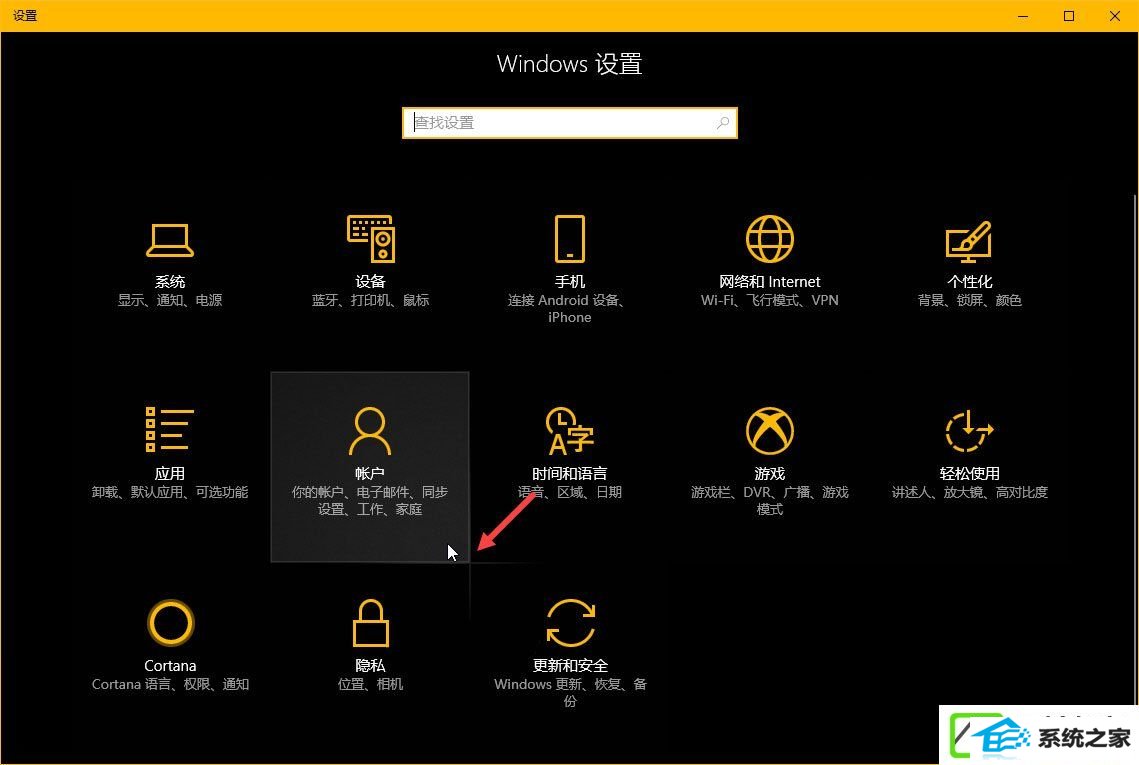Click the Wi-Fi、飞行模式、VPN description

tap(770, 300)
